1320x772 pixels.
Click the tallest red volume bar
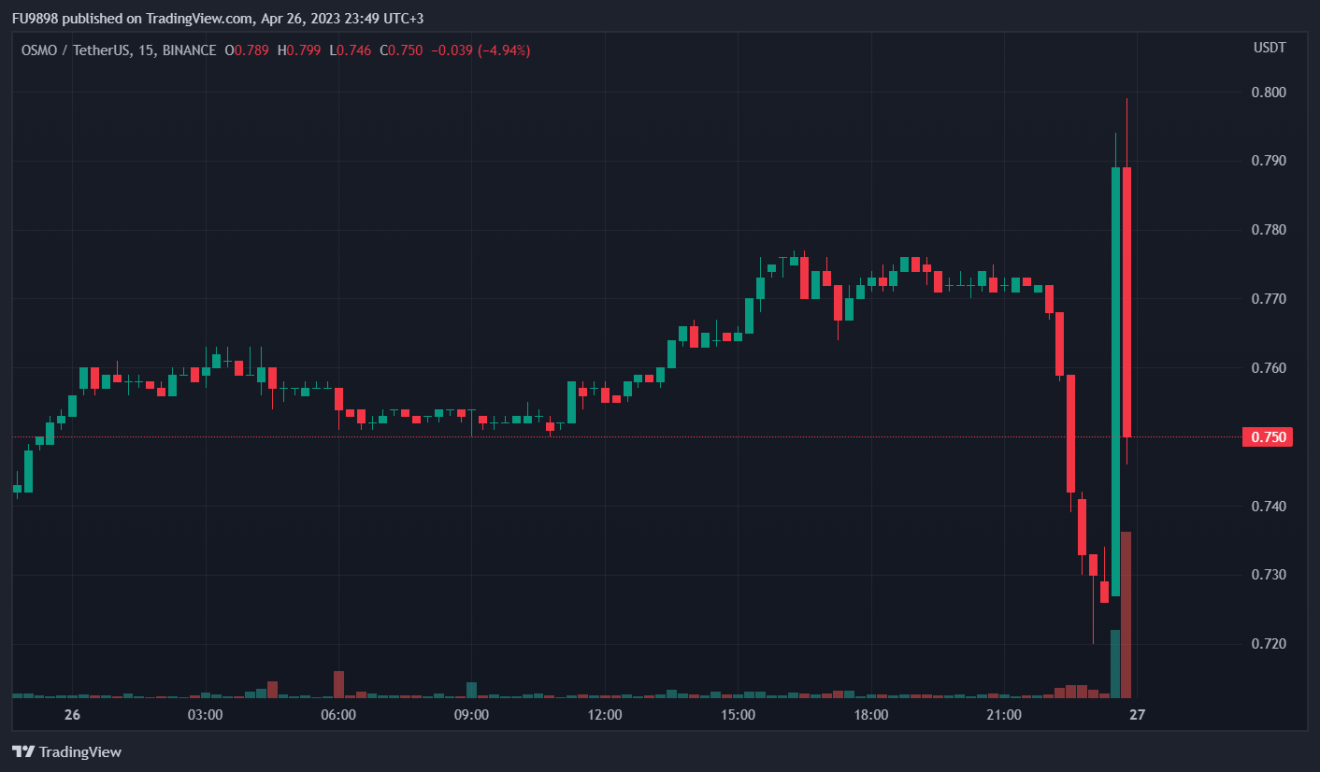[x=1126, y=614]
